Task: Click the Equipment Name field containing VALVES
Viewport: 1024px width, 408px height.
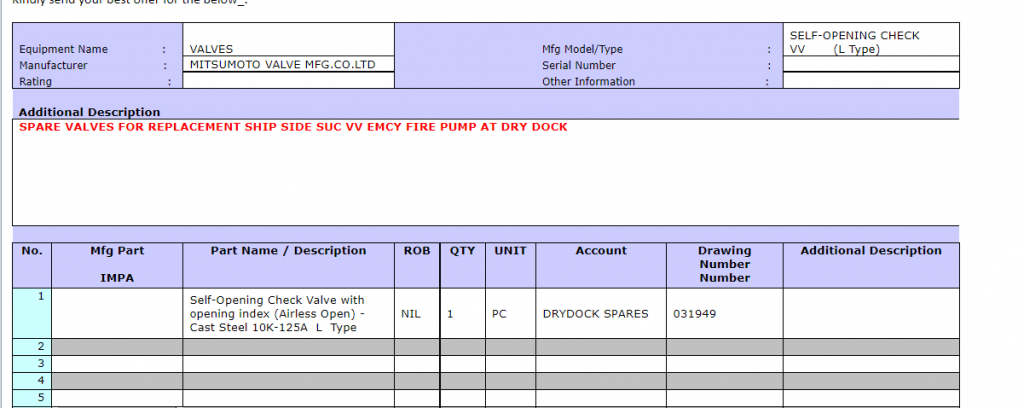Action: (x=288, y=49)
